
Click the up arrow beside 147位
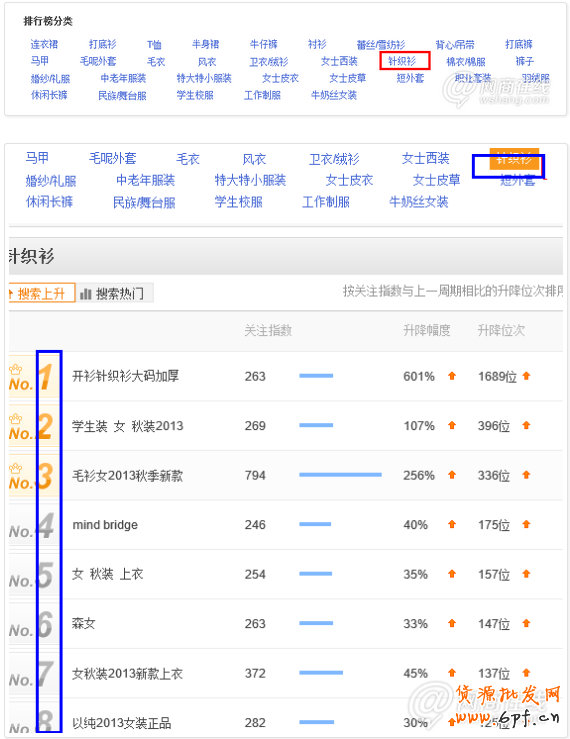tap(527, 624)
